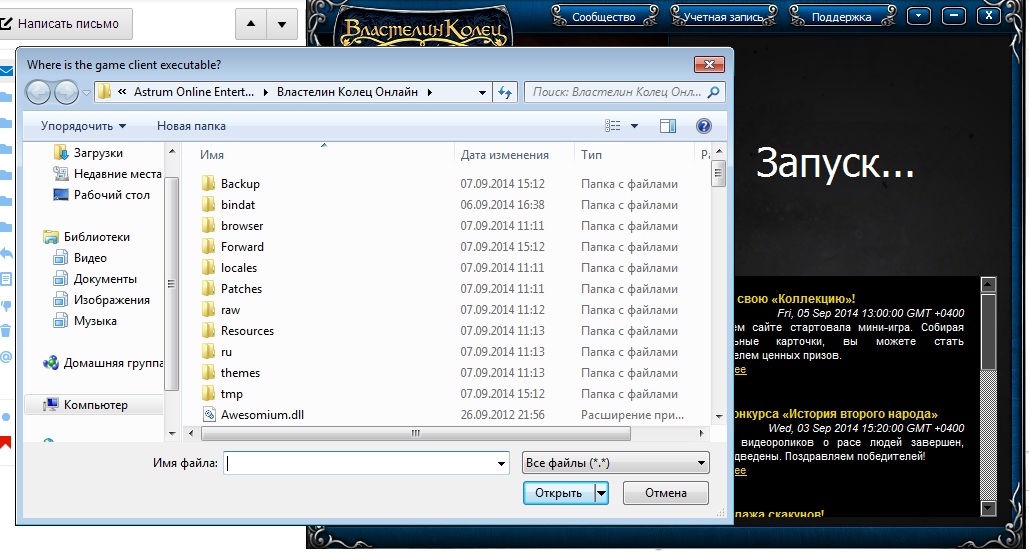Image resolution: width=1029 pixels, height=554 pixels.
Task: Open the Сообщество launcher menu
Action: click(603, 16)
